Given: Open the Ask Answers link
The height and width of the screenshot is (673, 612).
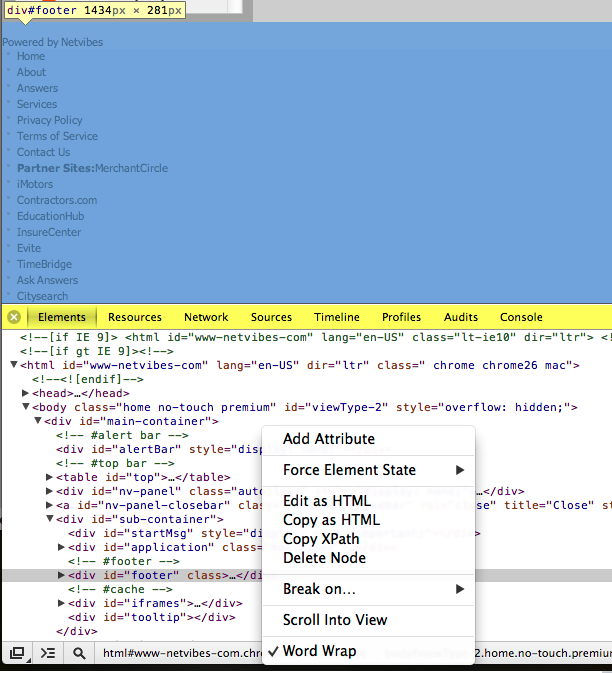Looking at the screenshot, I should tap(47, 280).
